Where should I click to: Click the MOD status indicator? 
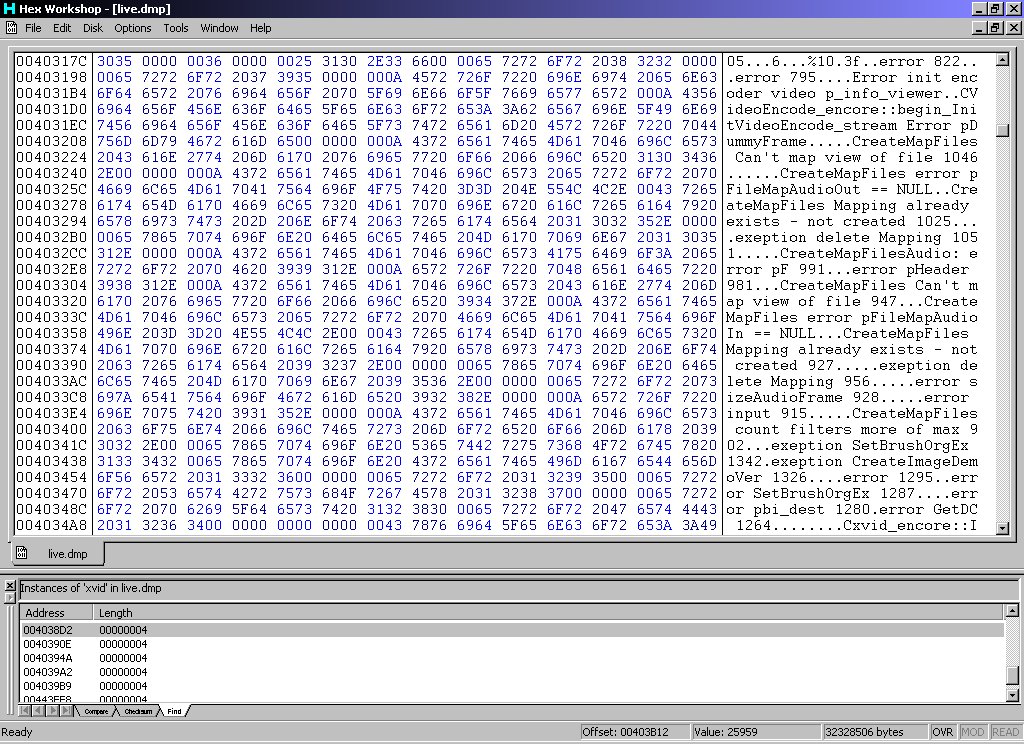[x=972, y=732]
